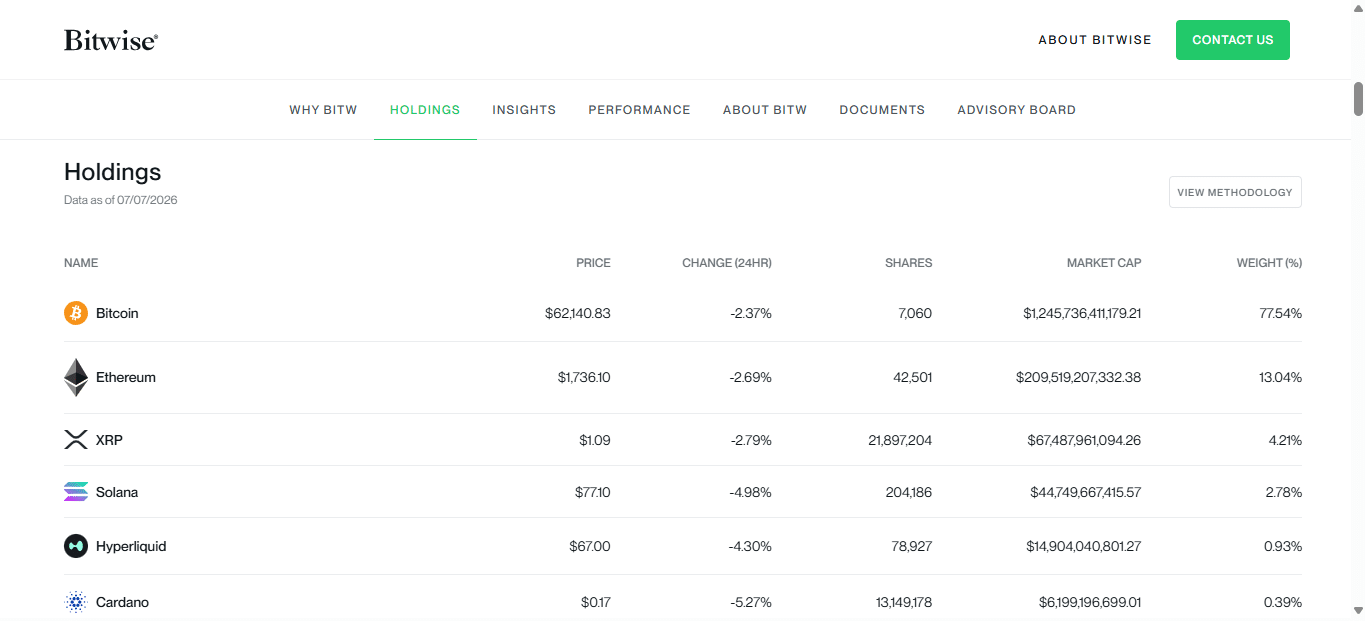Click XRP change -2.79%

coord(751,440)
